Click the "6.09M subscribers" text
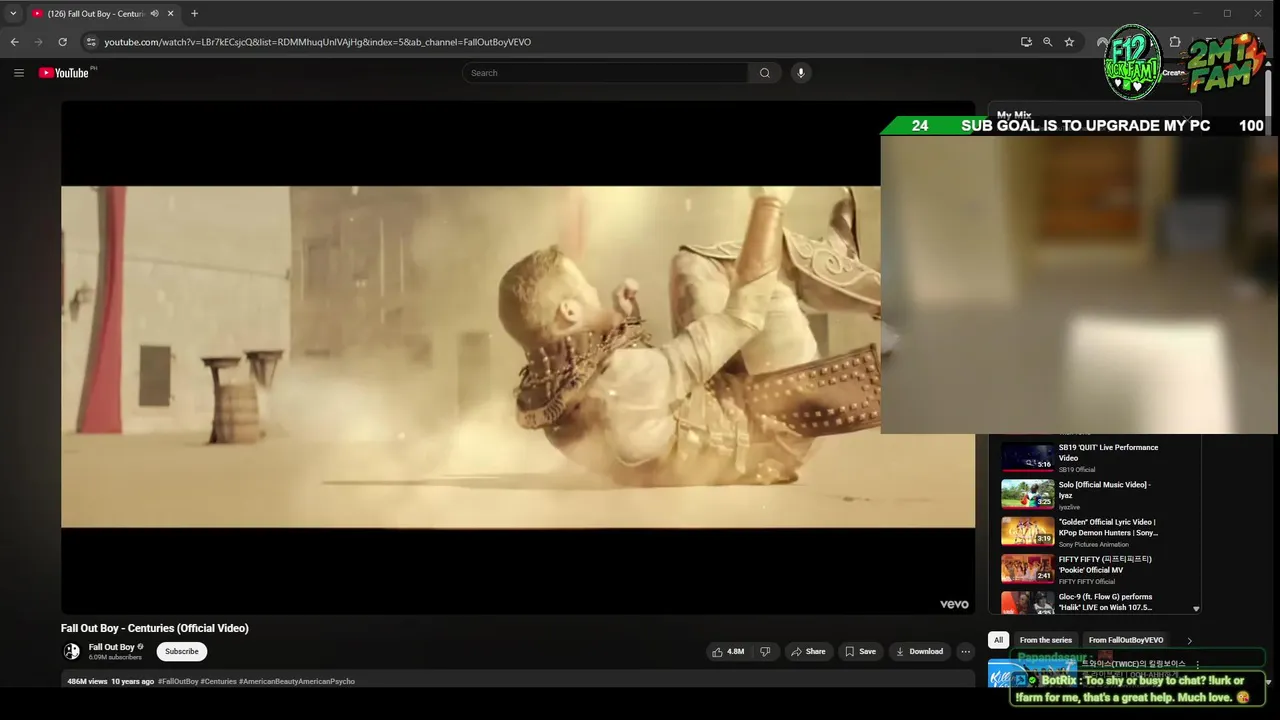Image resolution: width=1280 pixels, height=720 pixels. [115, 657]
